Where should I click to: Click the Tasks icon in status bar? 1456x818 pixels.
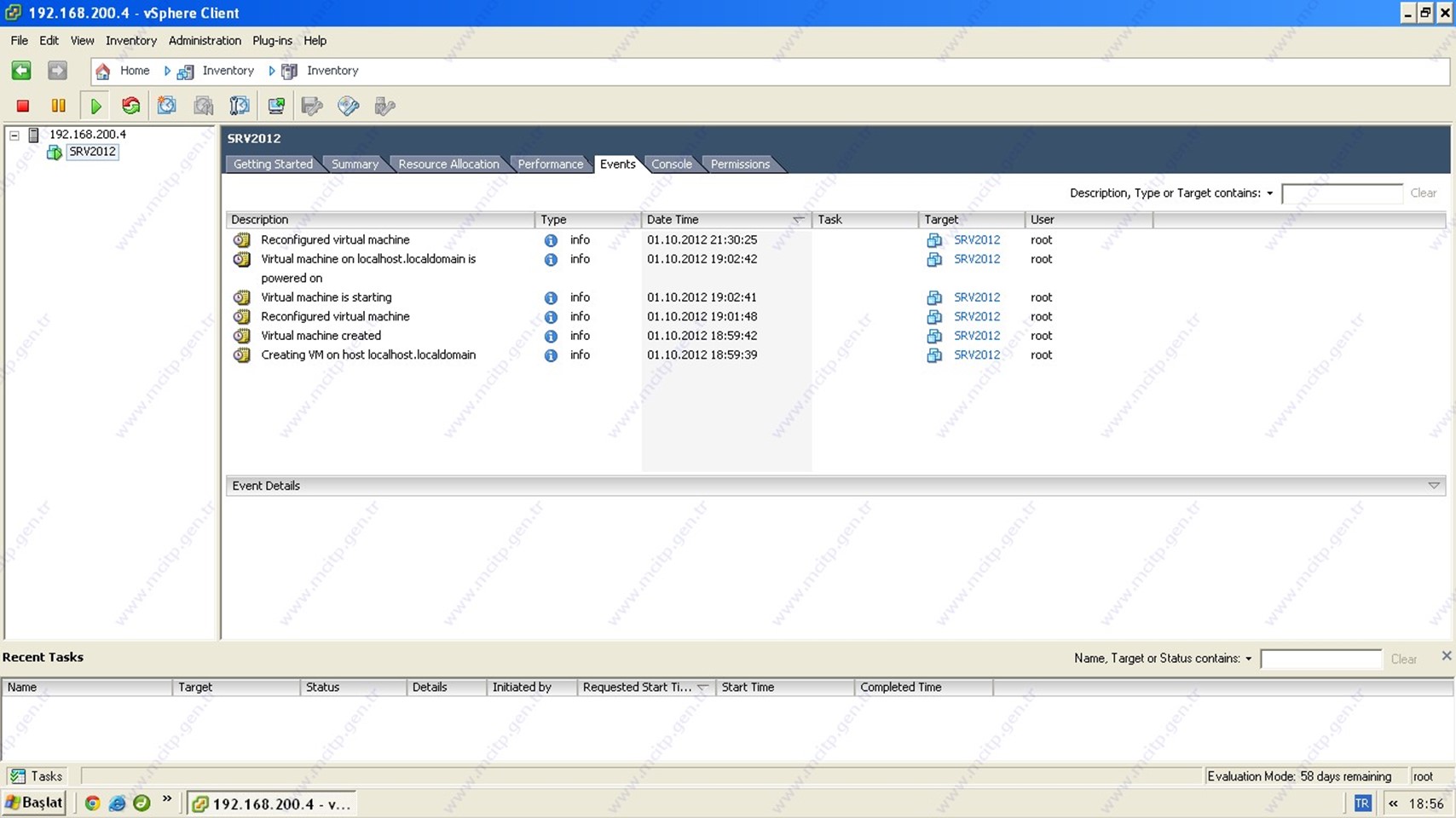[x=17, y=776]
